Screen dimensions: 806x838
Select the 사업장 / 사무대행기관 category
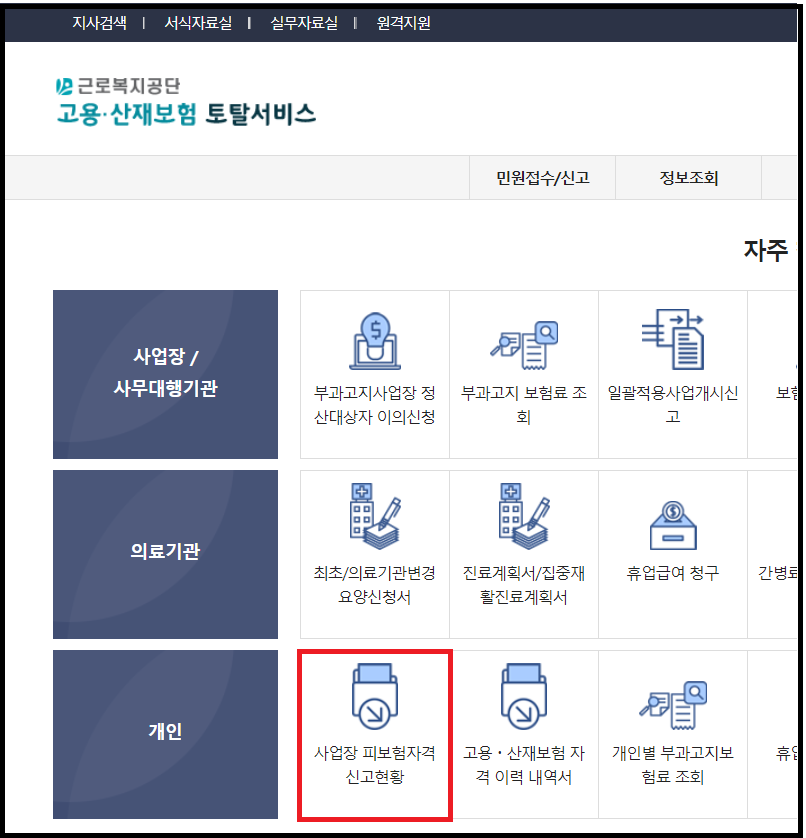click(165, 374)
